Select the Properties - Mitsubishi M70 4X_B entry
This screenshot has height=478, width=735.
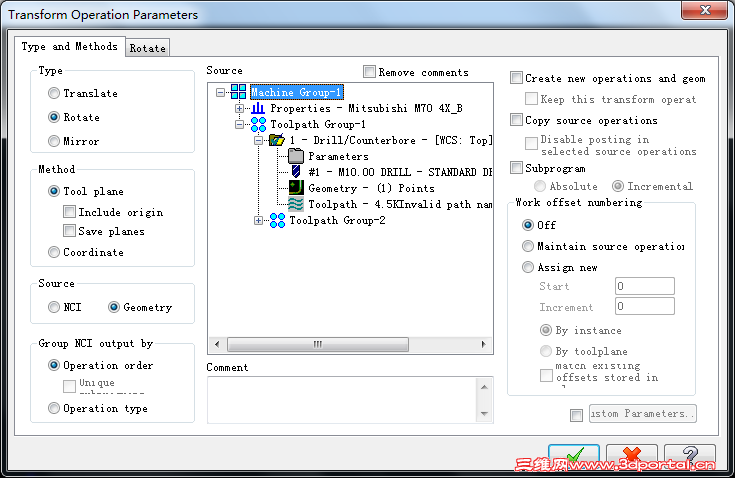[x=366, y=108]
